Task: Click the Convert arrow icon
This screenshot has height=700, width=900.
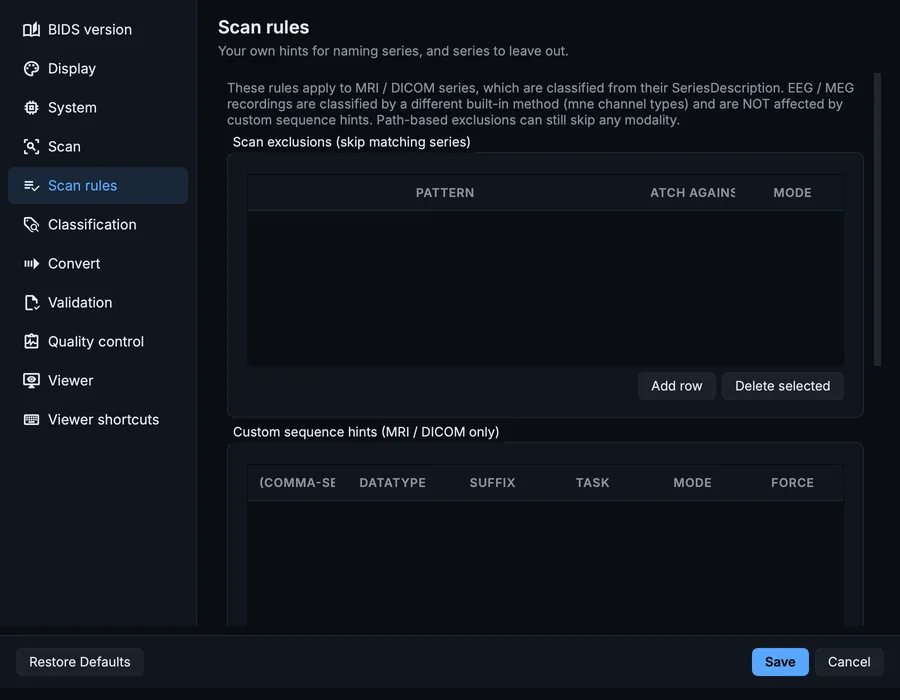Action: [32, 263]
